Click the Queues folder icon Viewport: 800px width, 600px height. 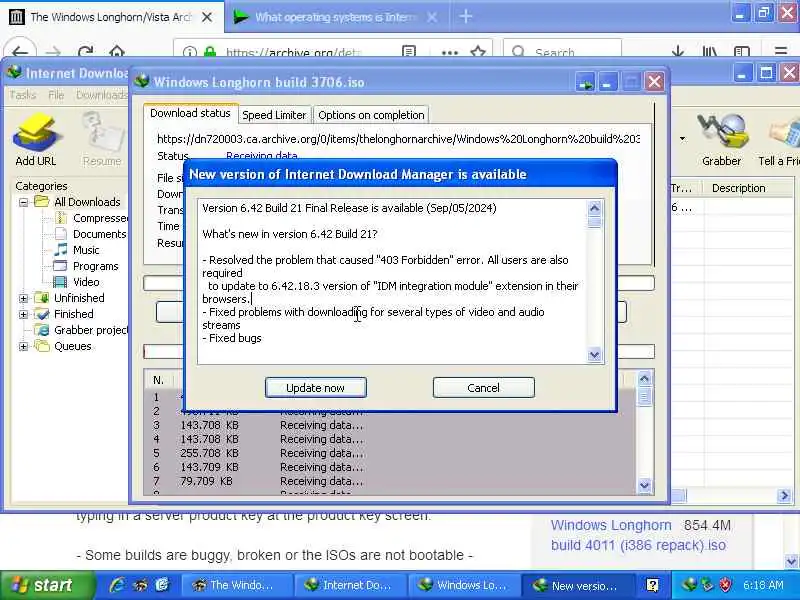click(x=42, y=346)
